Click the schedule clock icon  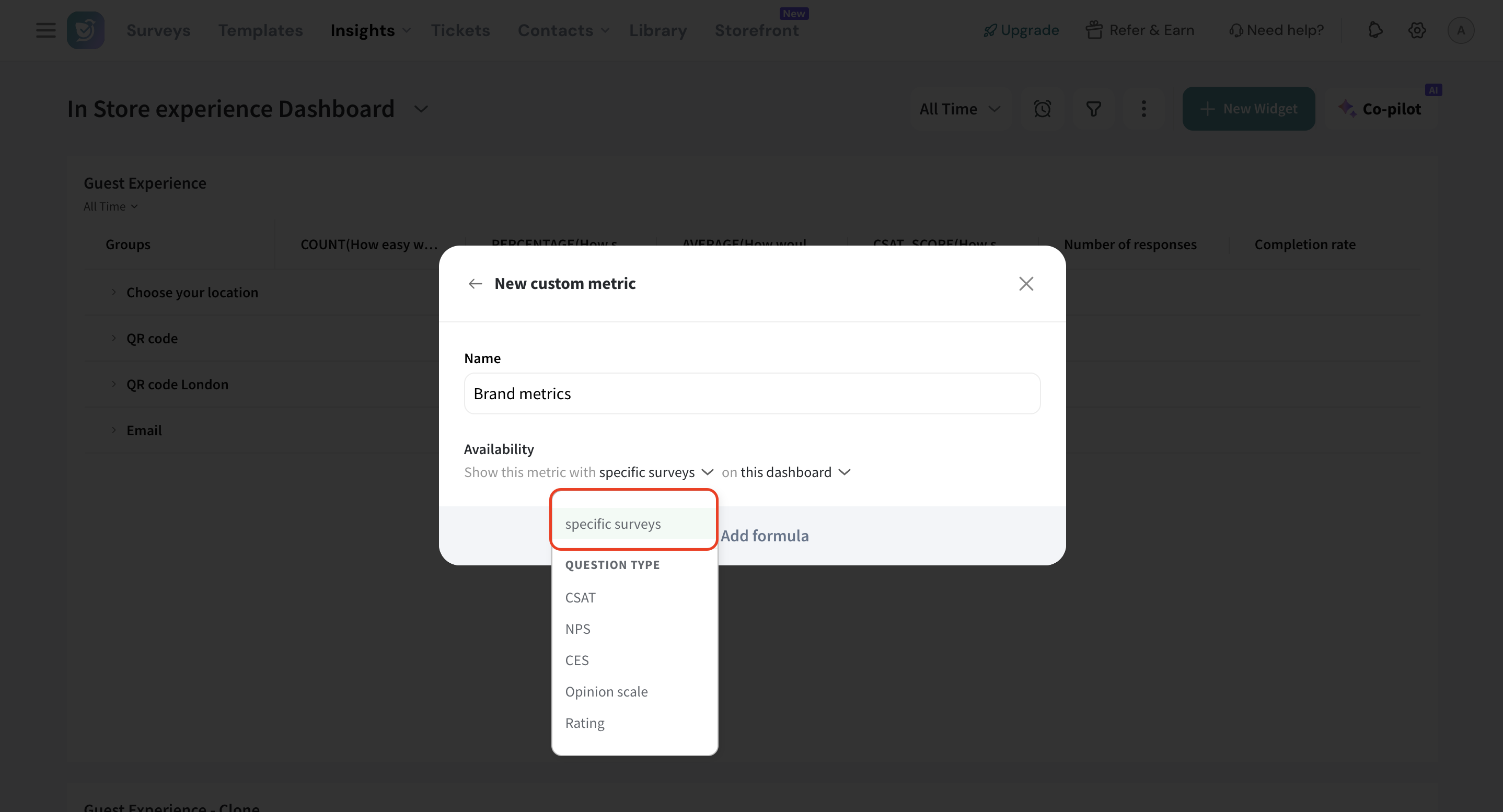click(x=1042, y=109)
